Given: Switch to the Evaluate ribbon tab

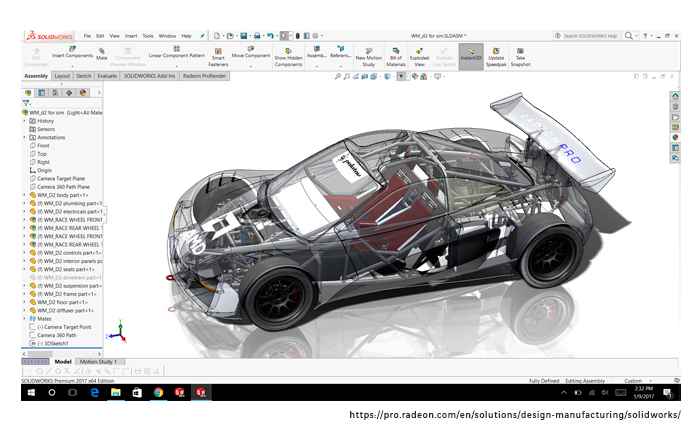Looking at the screenshot, I should click(x=107, y=76).
